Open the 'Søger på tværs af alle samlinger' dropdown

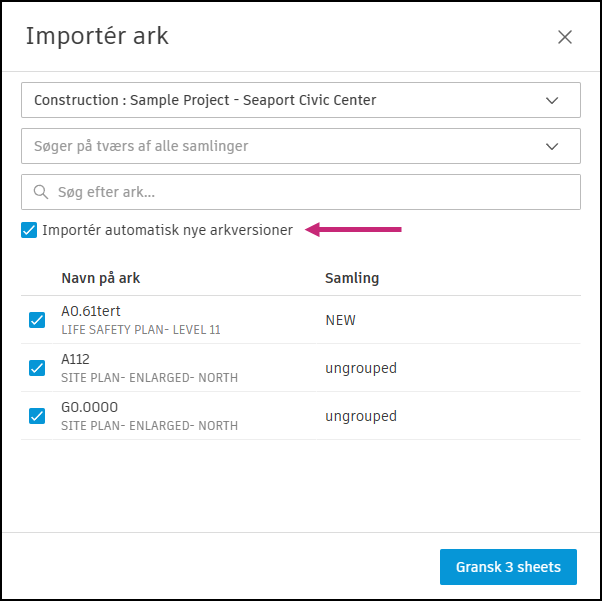pos(300,146)
